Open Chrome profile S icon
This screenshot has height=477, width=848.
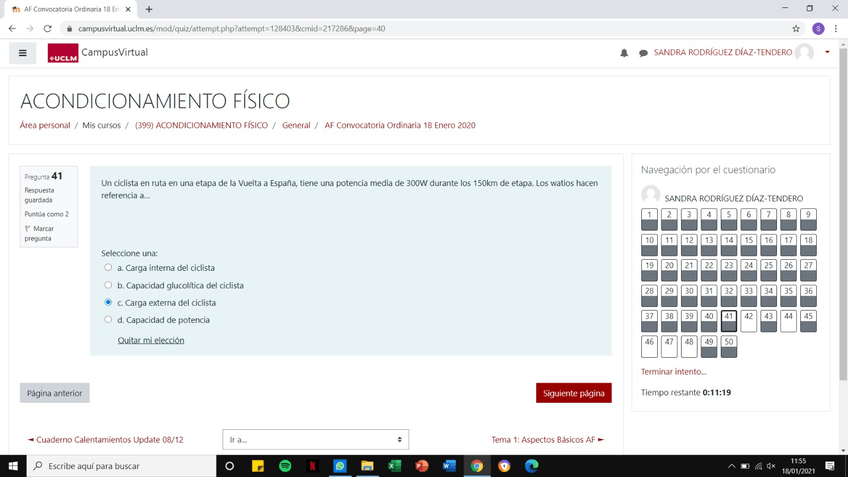(x=818, y=29)
